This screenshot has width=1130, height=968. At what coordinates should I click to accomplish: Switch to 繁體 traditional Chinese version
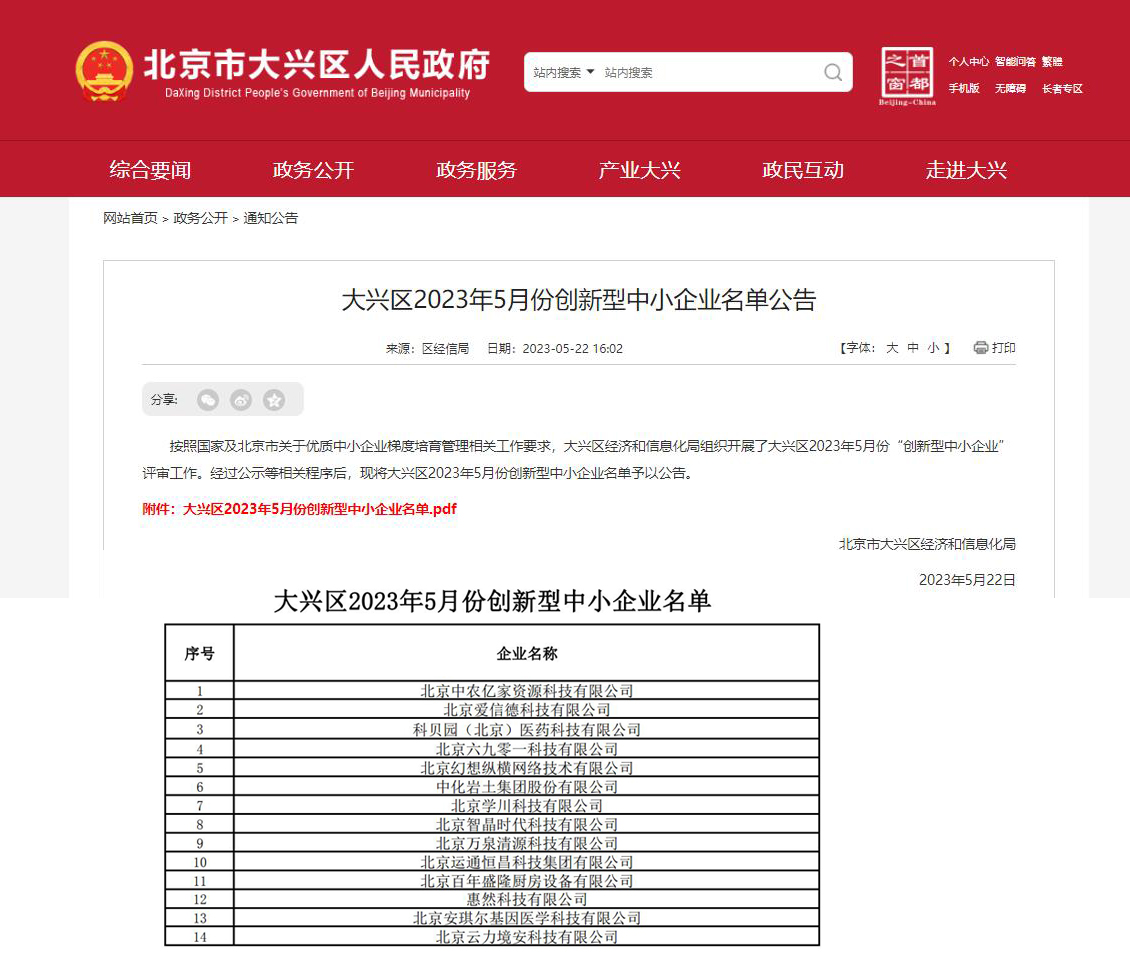[x=1052, y=61]
